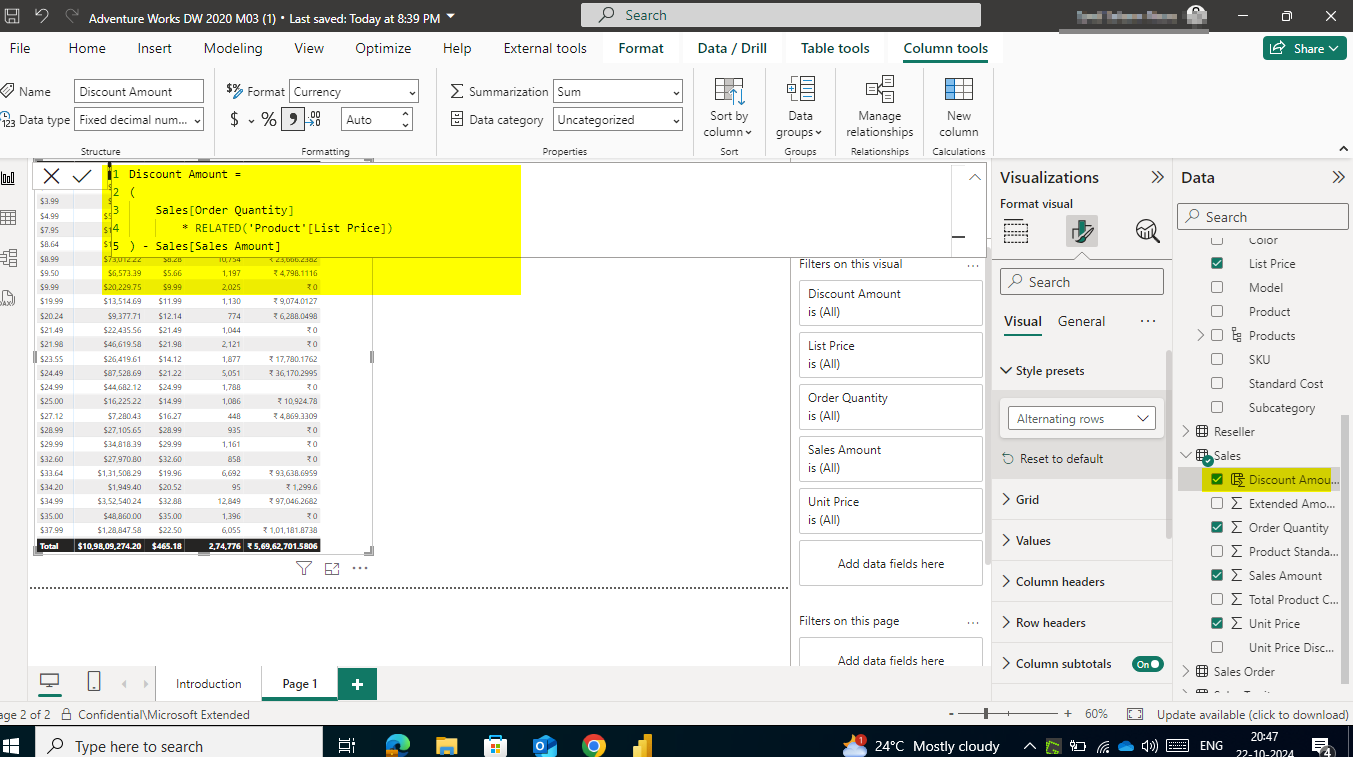Create a New column
The image size is (1353, 757).
coord(958,107)
